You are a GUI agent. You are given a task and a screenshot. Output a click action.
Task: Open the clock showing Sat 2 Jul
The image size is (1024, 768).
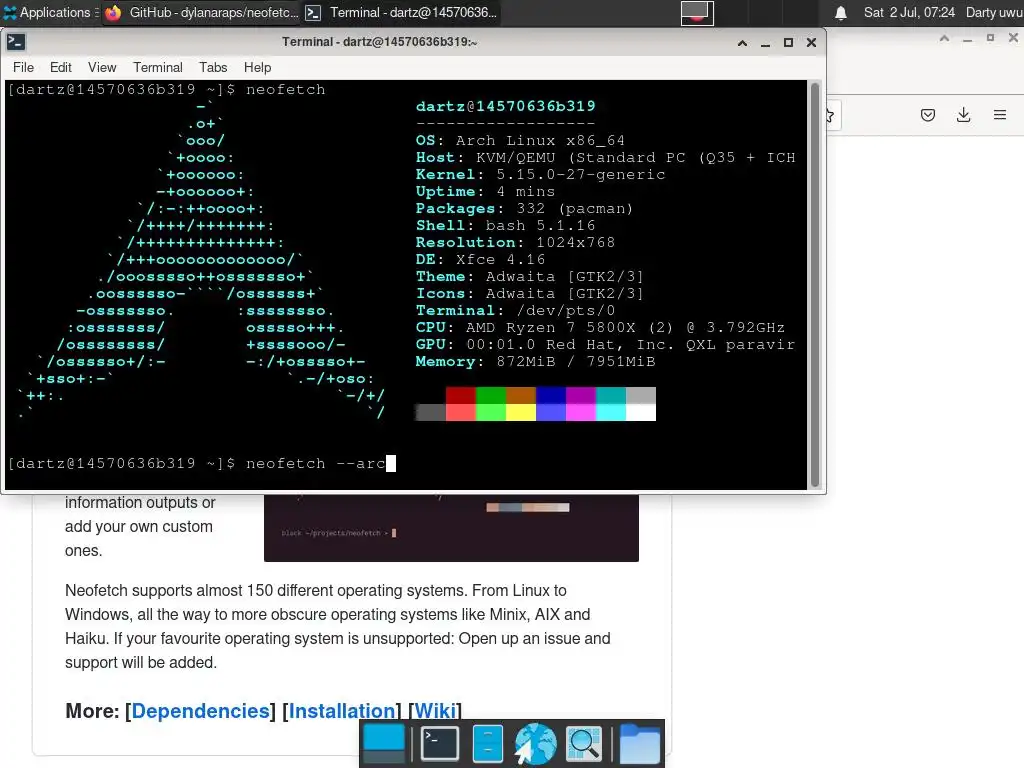909,12
